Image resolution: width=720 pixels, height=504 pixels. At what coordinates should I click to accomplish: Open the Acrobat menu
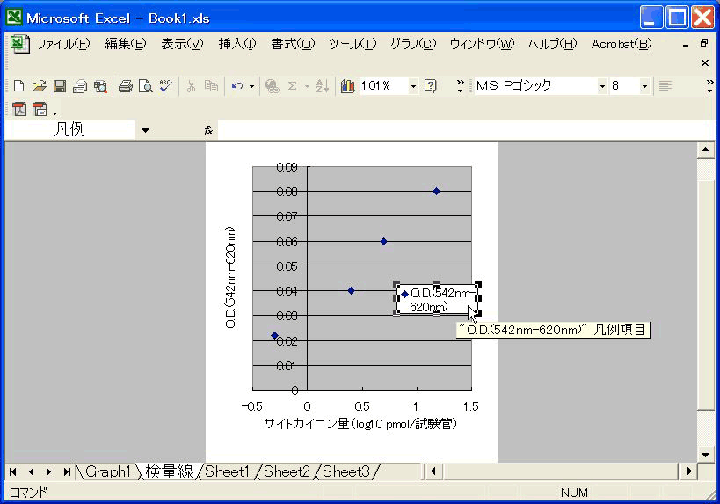point(620,44)
